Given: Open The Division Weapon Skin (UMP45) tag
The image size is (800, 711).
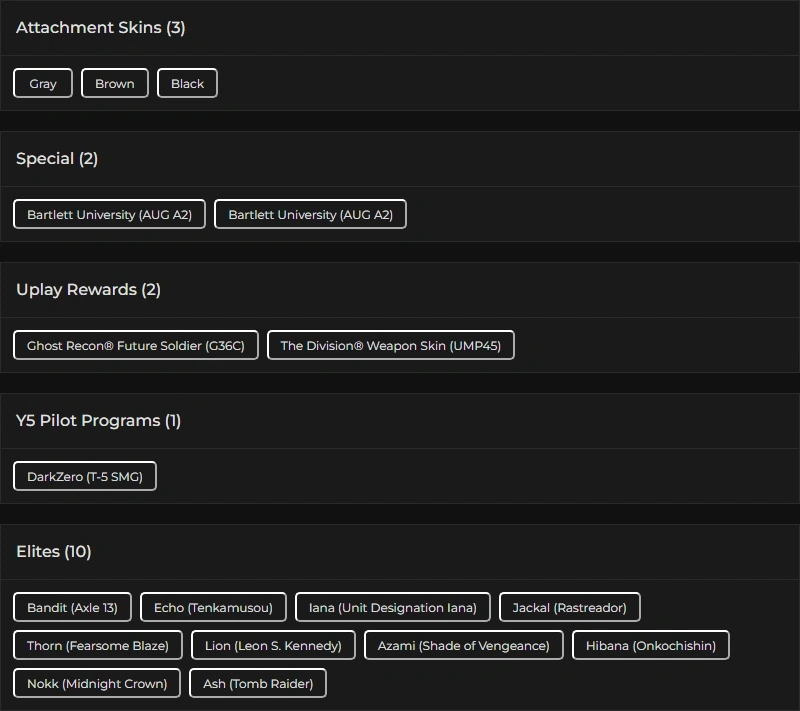Looking at the screenshot, I should tap(391, 345).
